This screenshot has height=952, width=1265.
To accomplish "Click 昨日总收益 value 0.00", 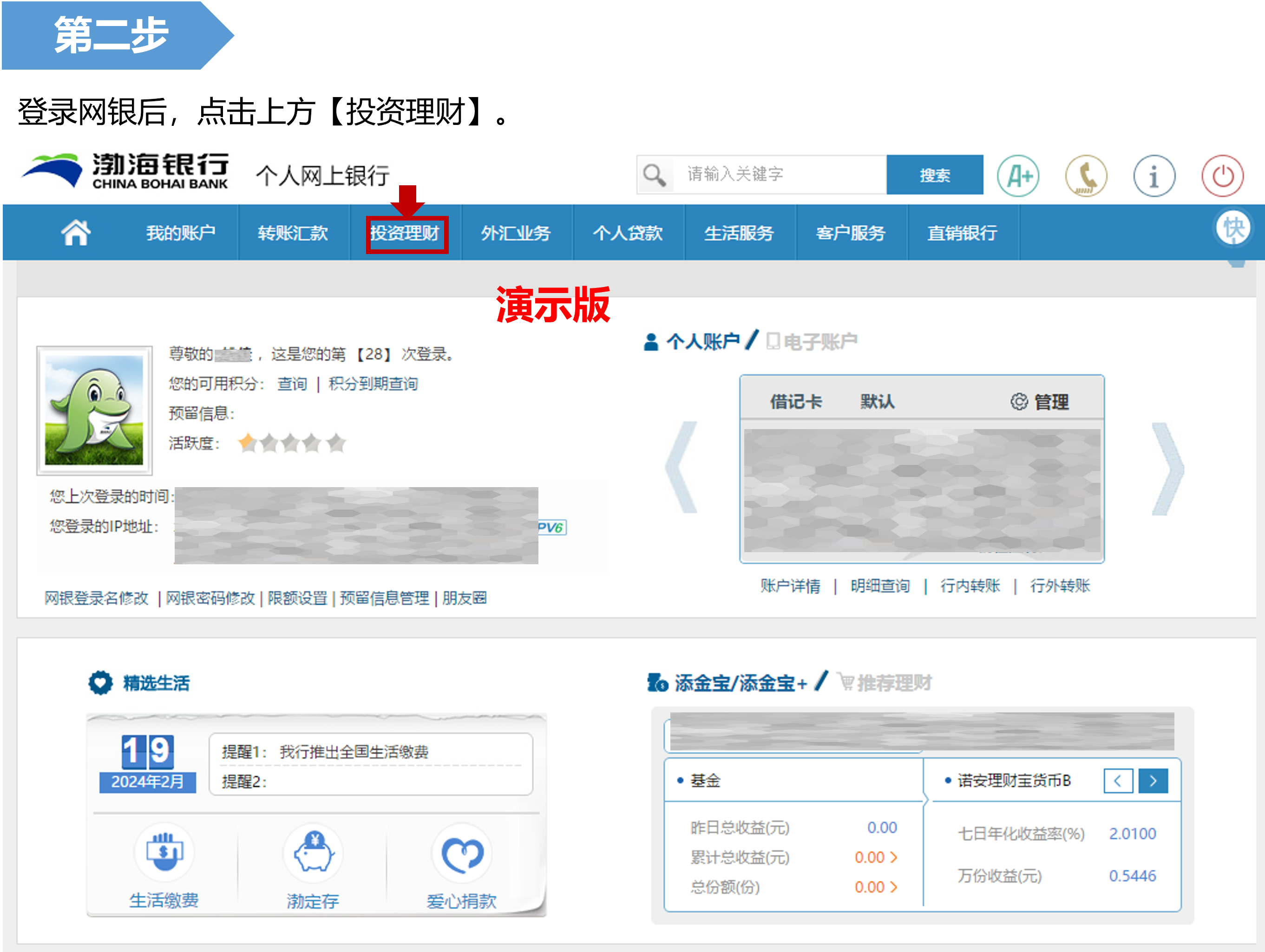I will (882, 828).
